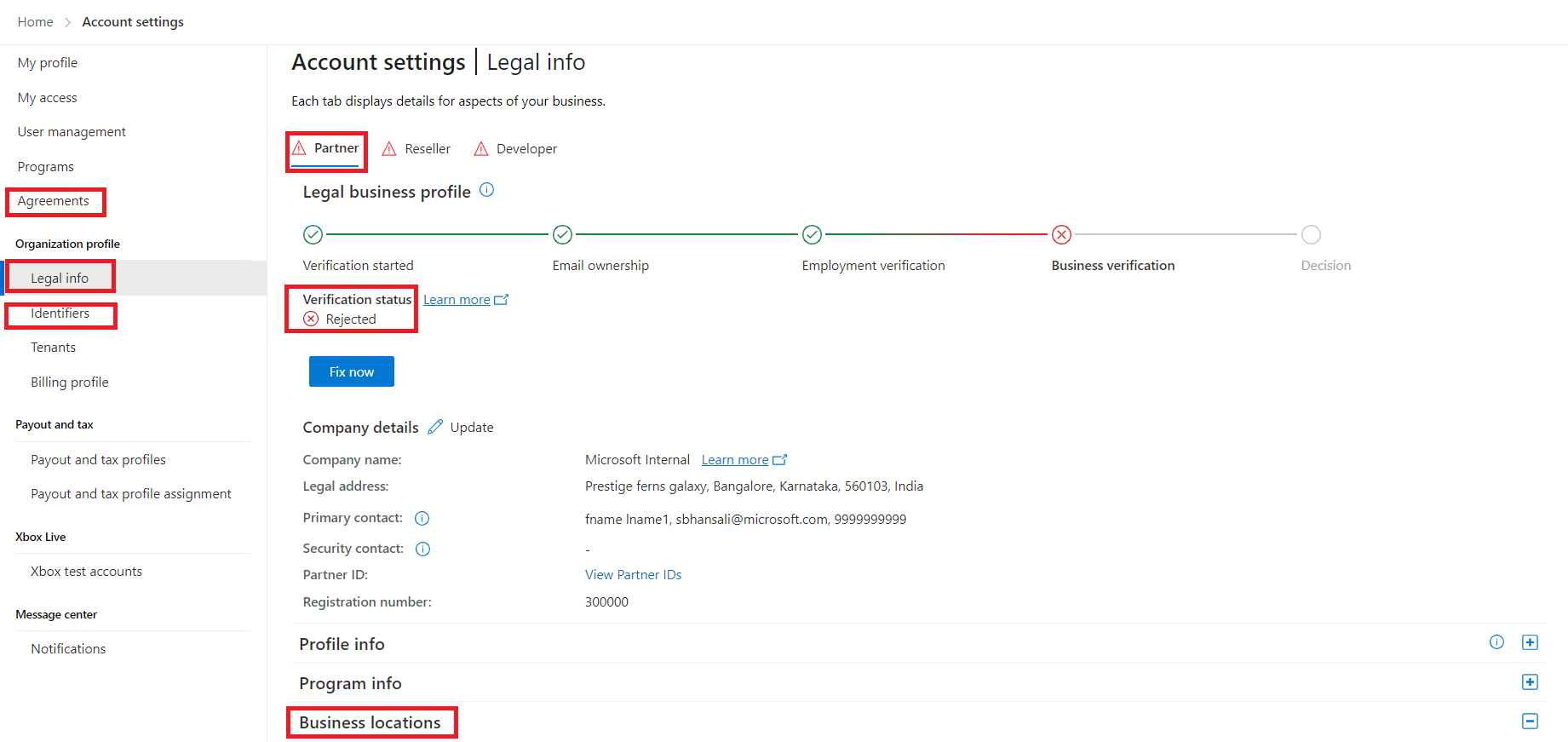
Task: Click the empty Decision step circle
Action: (x=1311, y=234)
